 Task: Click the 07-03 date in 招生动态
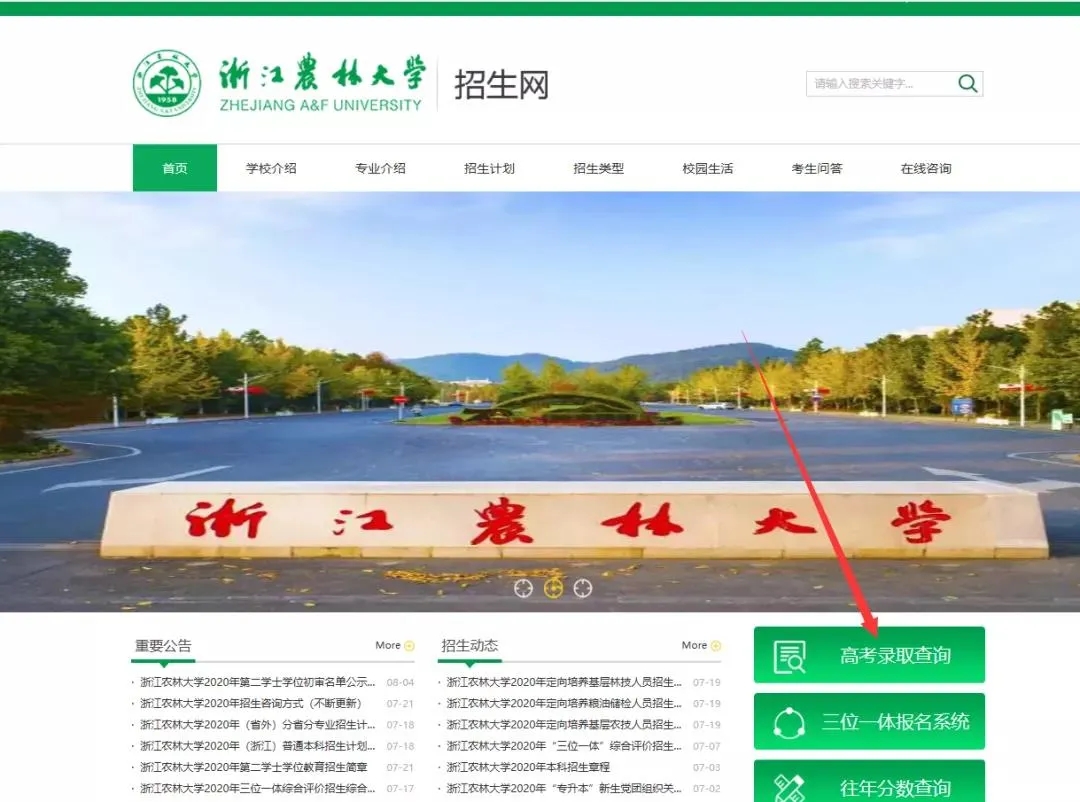(707, 767)
